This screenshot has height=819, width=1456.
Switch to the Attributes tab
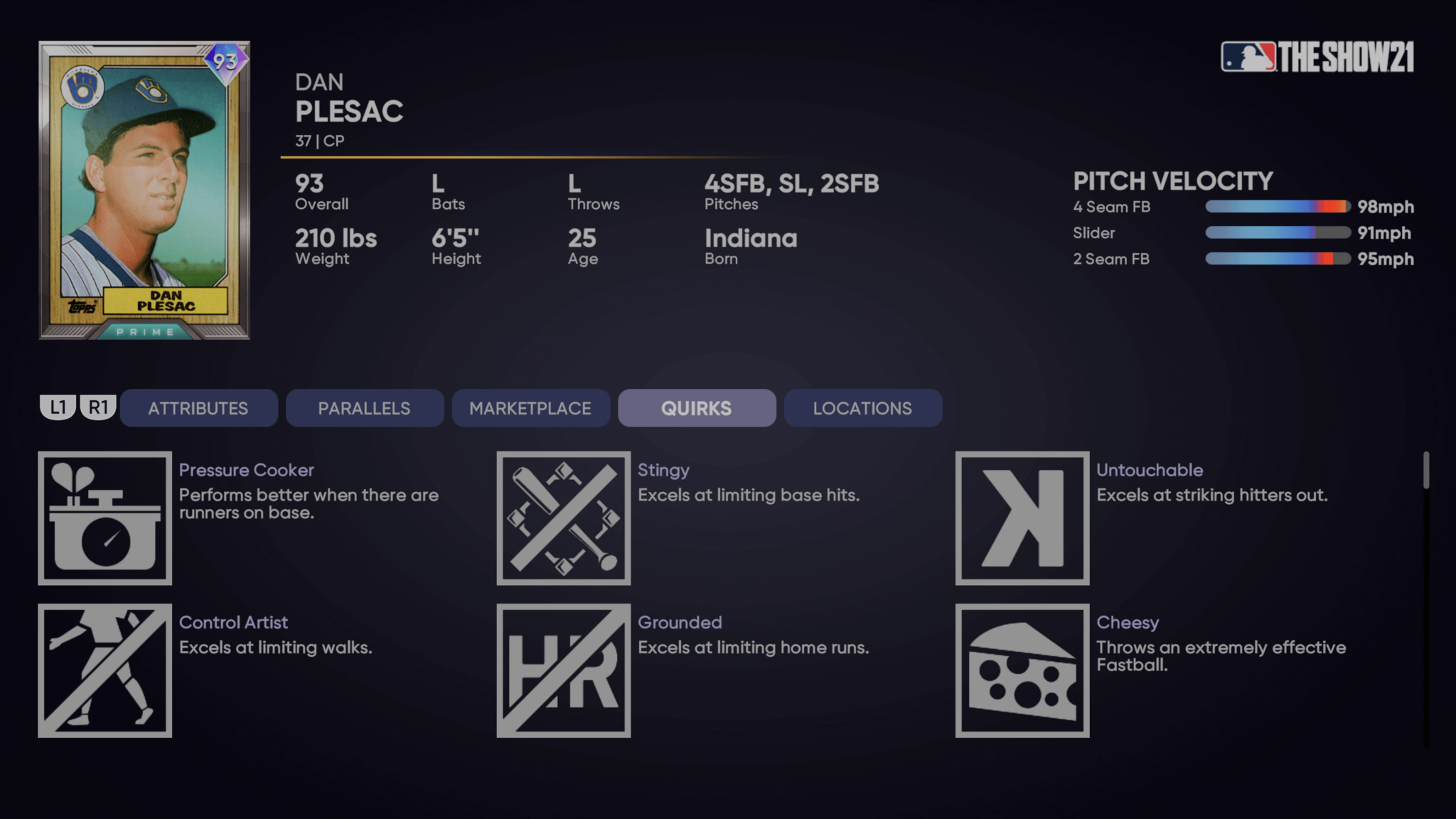(198, 408)
